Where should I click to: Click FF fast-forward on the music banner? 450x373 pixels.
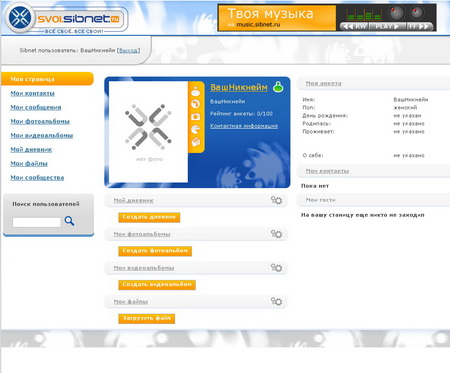click(x=419, y=26)
